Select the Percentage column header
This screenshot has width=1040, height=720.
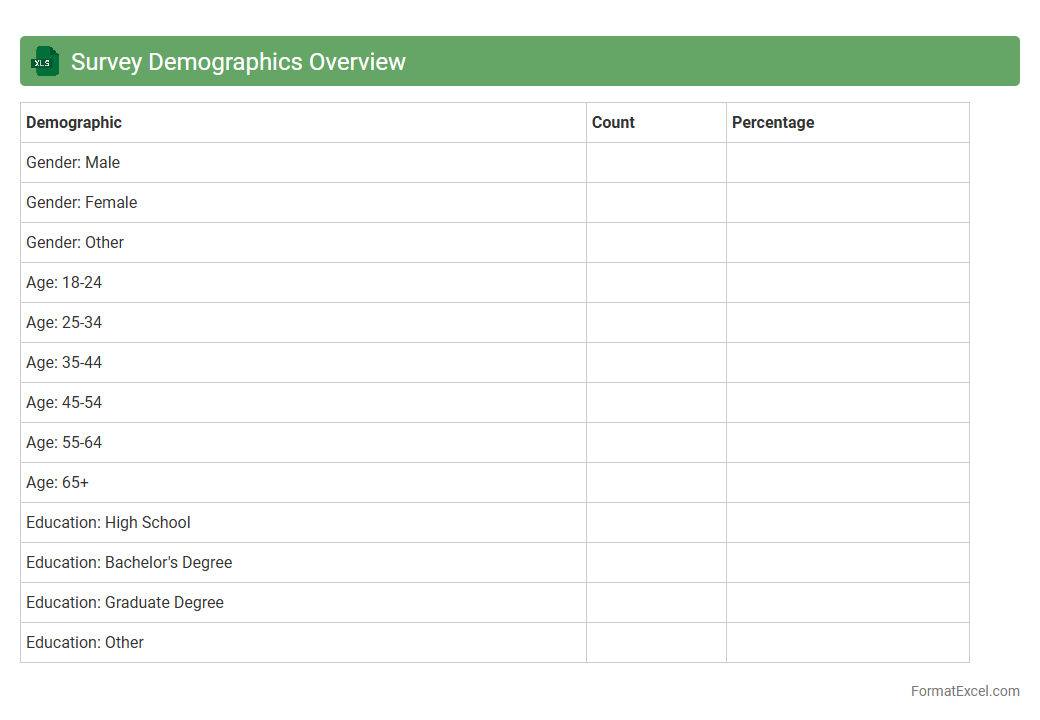(773, 122)
